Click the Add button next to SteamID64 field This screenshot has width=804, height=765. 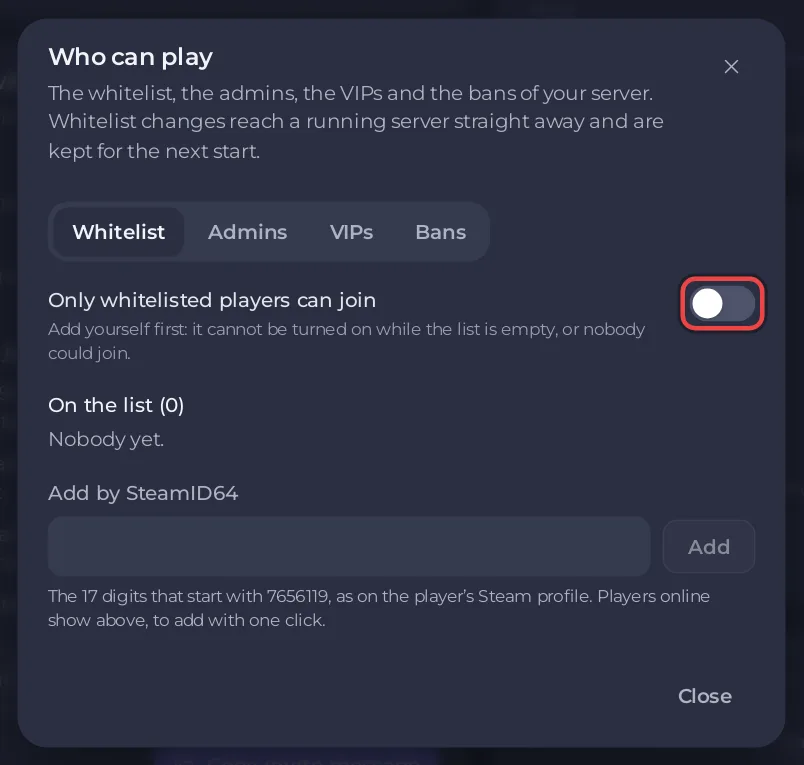(x=709, y=547)
